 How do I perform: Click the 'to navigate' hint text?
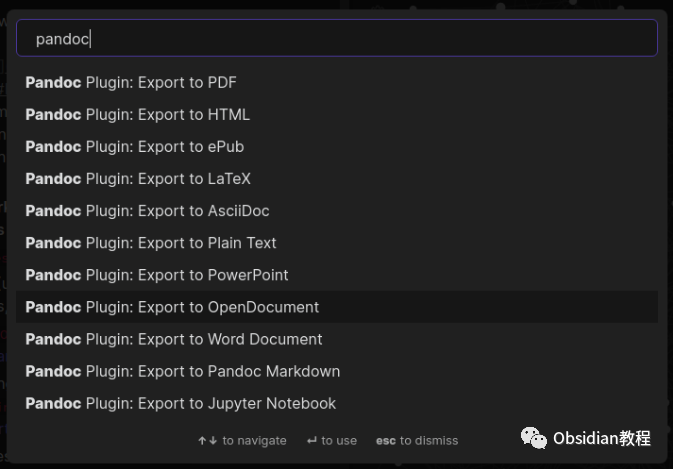255,441
